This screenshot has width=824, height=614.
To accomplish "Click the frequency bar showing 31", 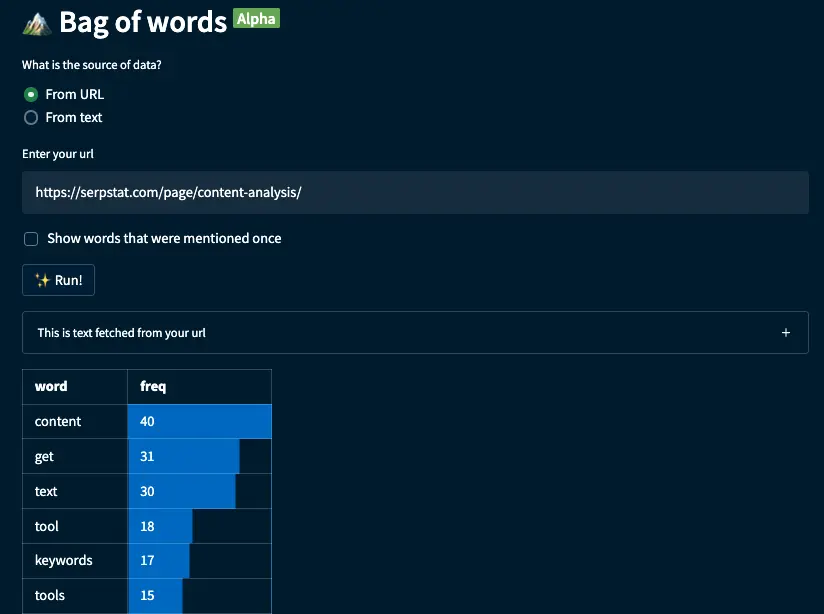I will coord(183,456).
